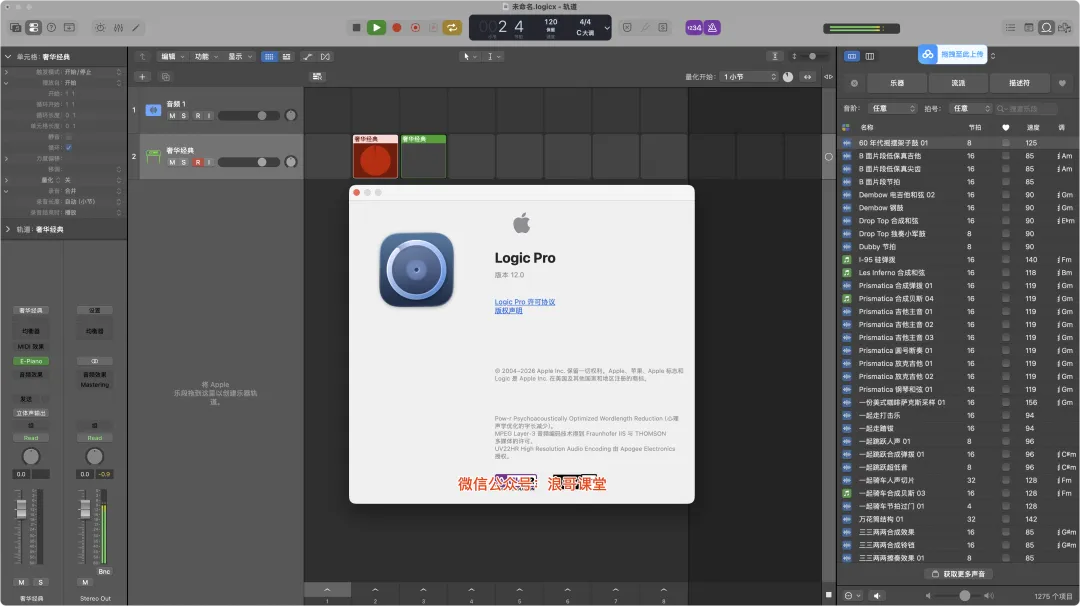Select loop Dubby 节拍
This screenshot has height=606, width=1080.
point(957,247)
